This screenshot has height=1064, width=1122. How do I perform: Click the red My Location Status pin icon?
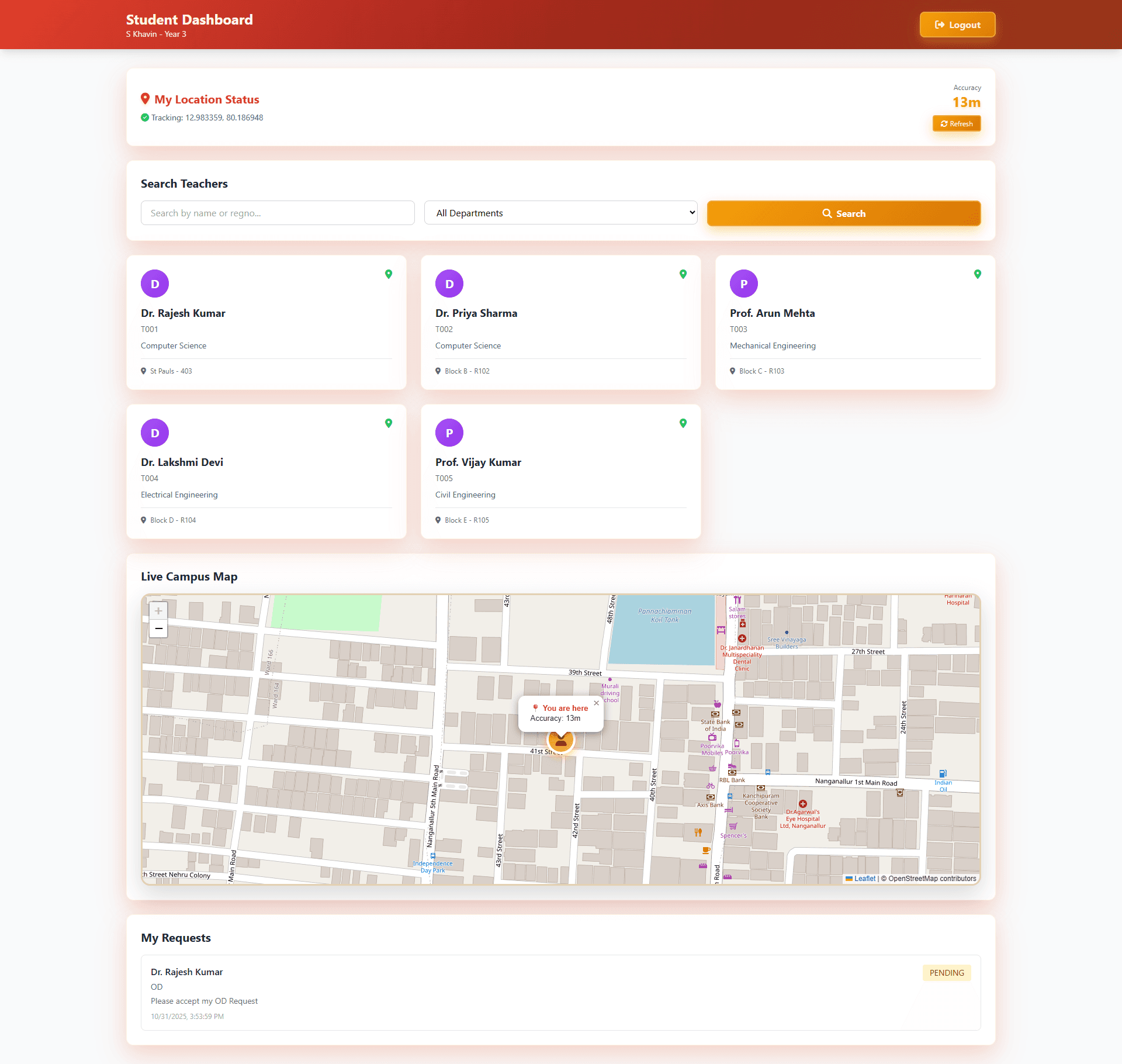(x=146, y=99)
